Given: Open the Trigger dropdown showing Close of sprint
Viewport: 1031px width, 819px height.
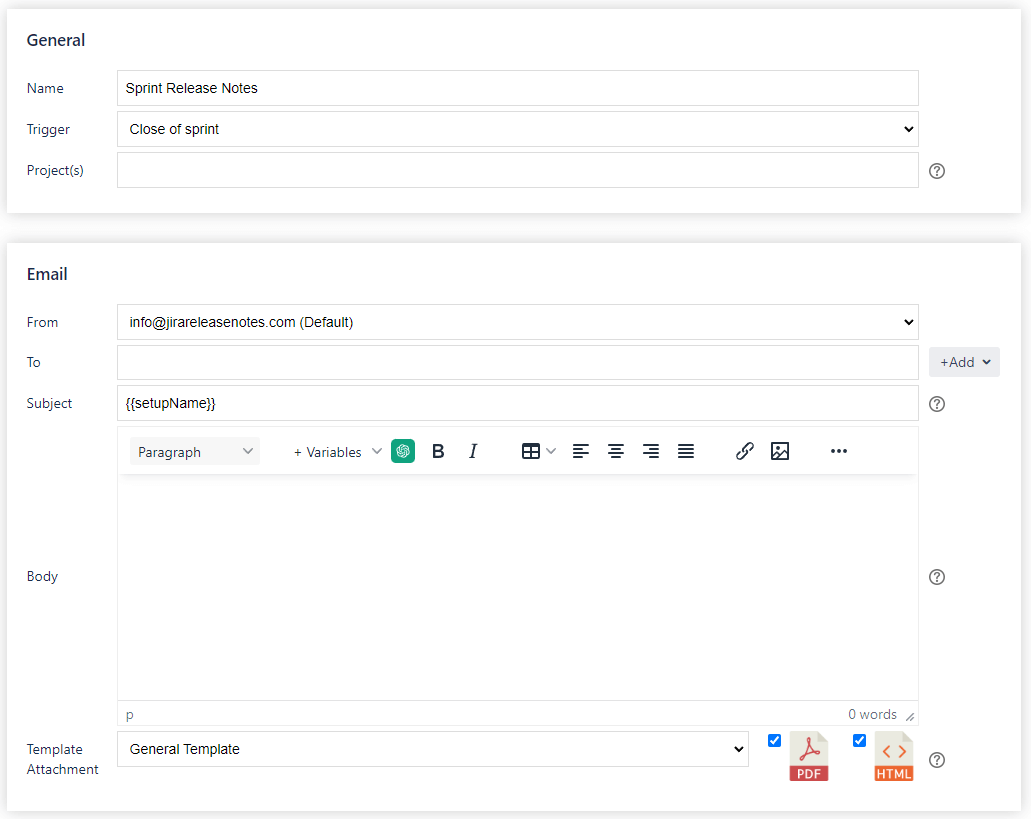Looking at the screenshot, I should point(518,129).
